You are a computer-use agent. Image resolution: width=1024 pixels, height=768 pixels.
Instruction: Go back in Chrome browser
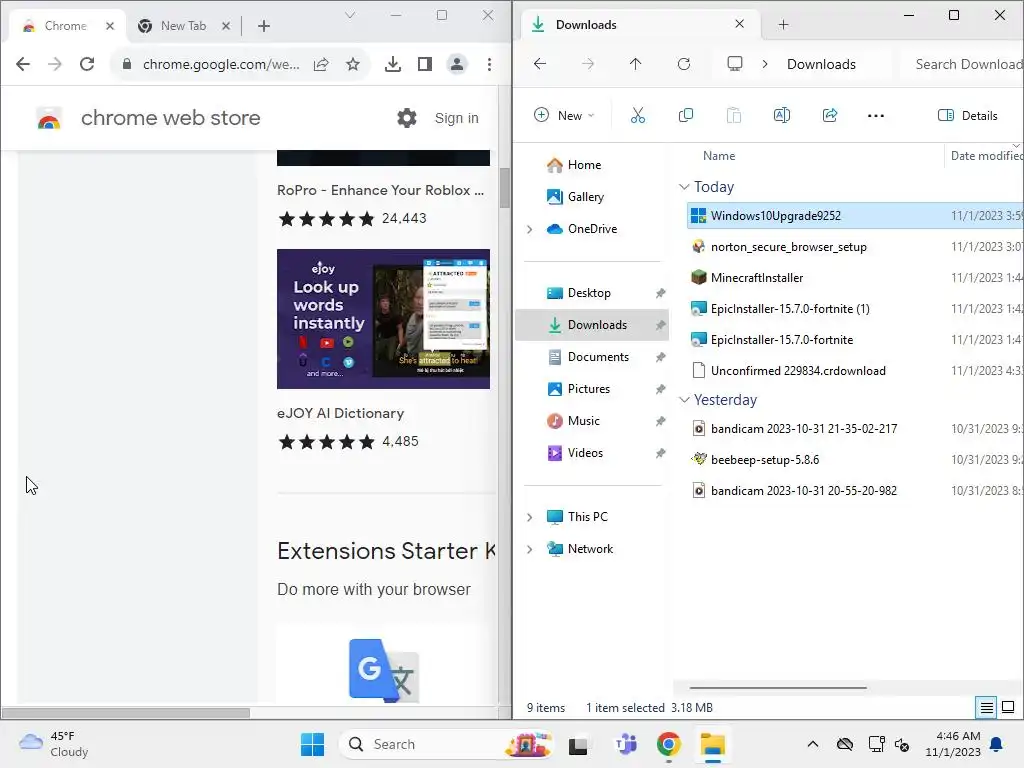23,64
